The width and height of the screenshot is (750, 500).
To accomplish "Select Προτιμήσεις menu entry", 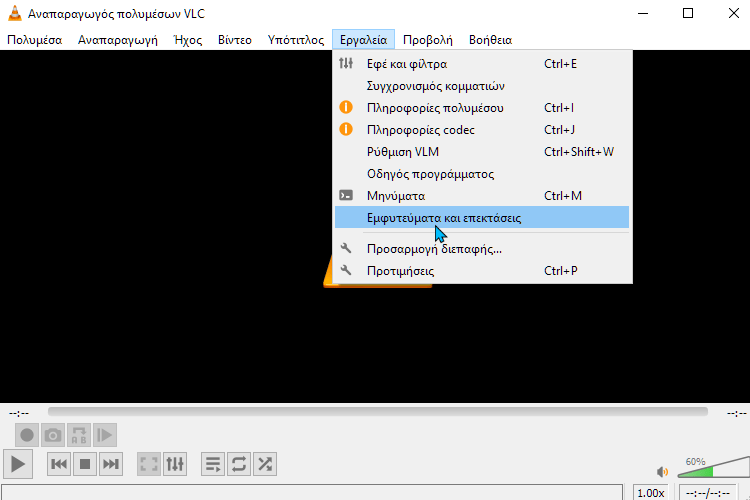I will click(x=482, y=271).
